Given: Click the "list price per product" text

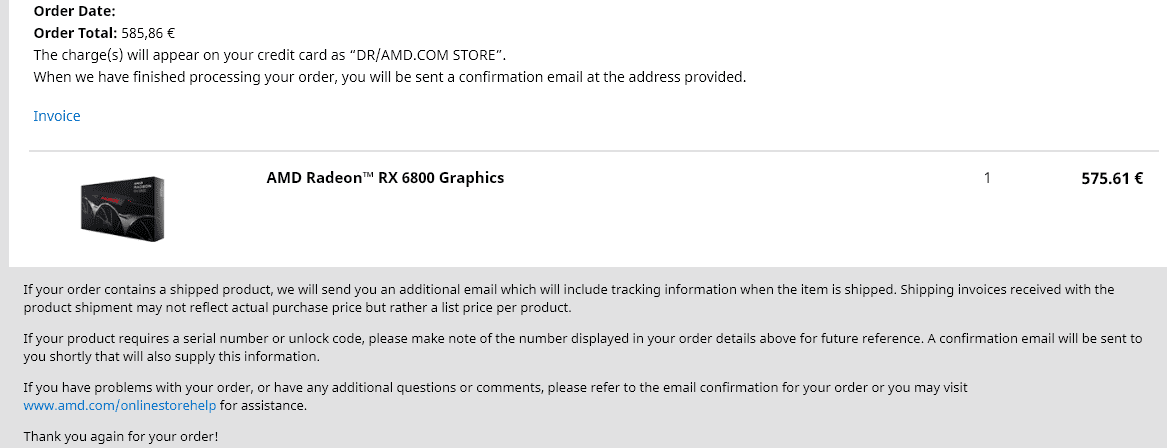Looking at the screenshot, I should pos(505,307).
